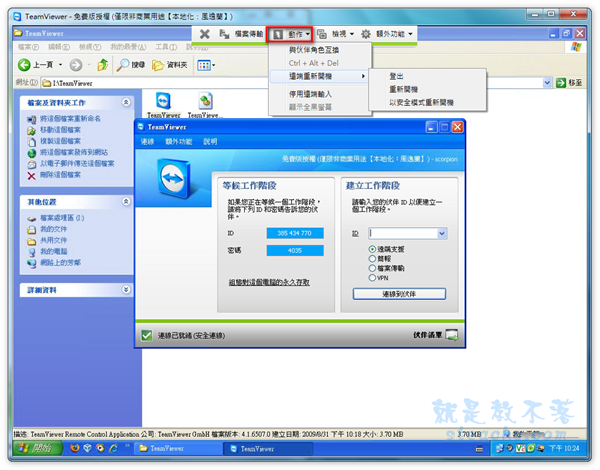The height and width of the screenshot is (470, 600).
Task: Select the VPN radio button
Action: point(372,278)
